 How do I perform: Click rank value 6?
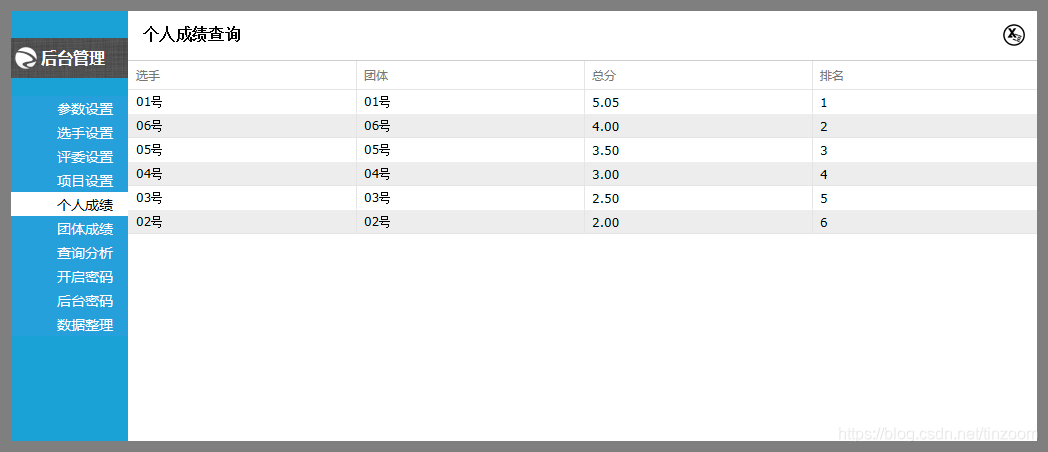pyautogui.click(x=924, y=222)
